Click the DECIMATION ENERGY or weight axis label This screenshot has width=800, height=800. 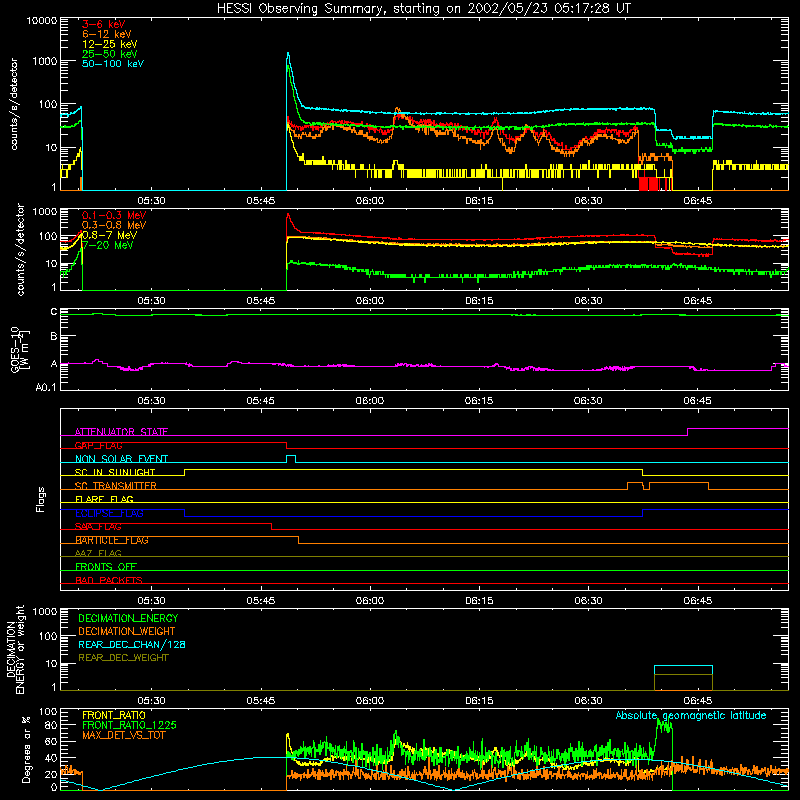[x=15, y=649]
